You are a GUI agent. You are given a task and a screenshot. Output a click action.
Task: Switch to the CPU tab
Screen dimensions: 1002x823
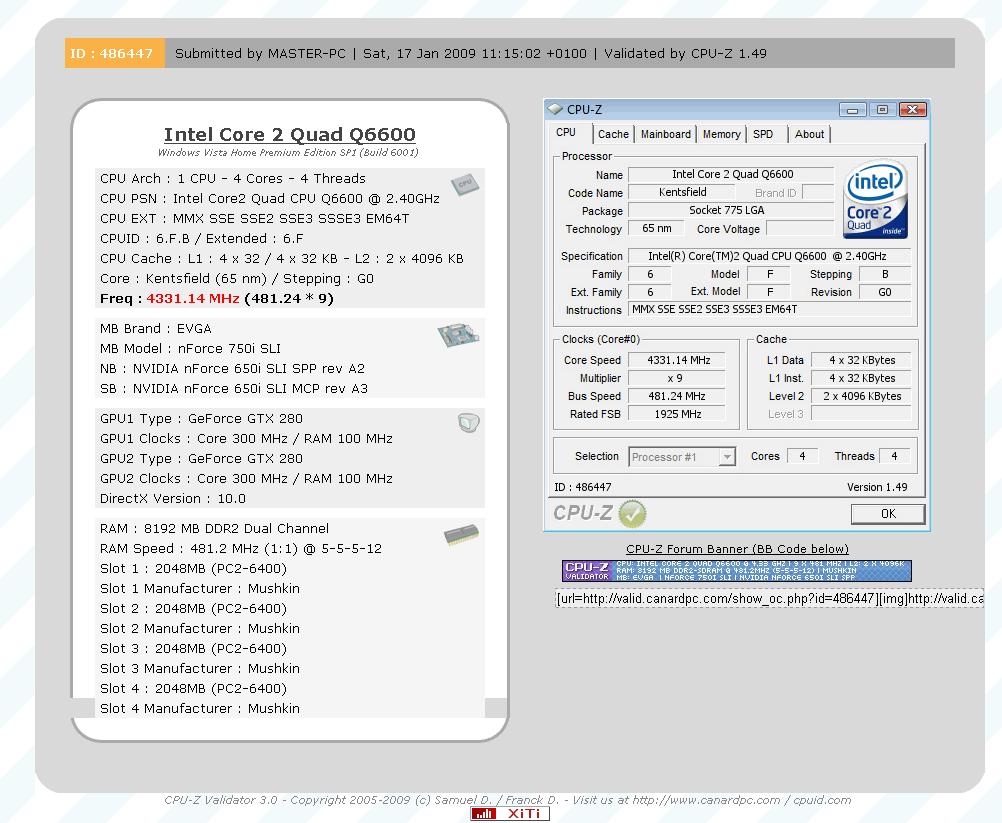coord(566,133)
